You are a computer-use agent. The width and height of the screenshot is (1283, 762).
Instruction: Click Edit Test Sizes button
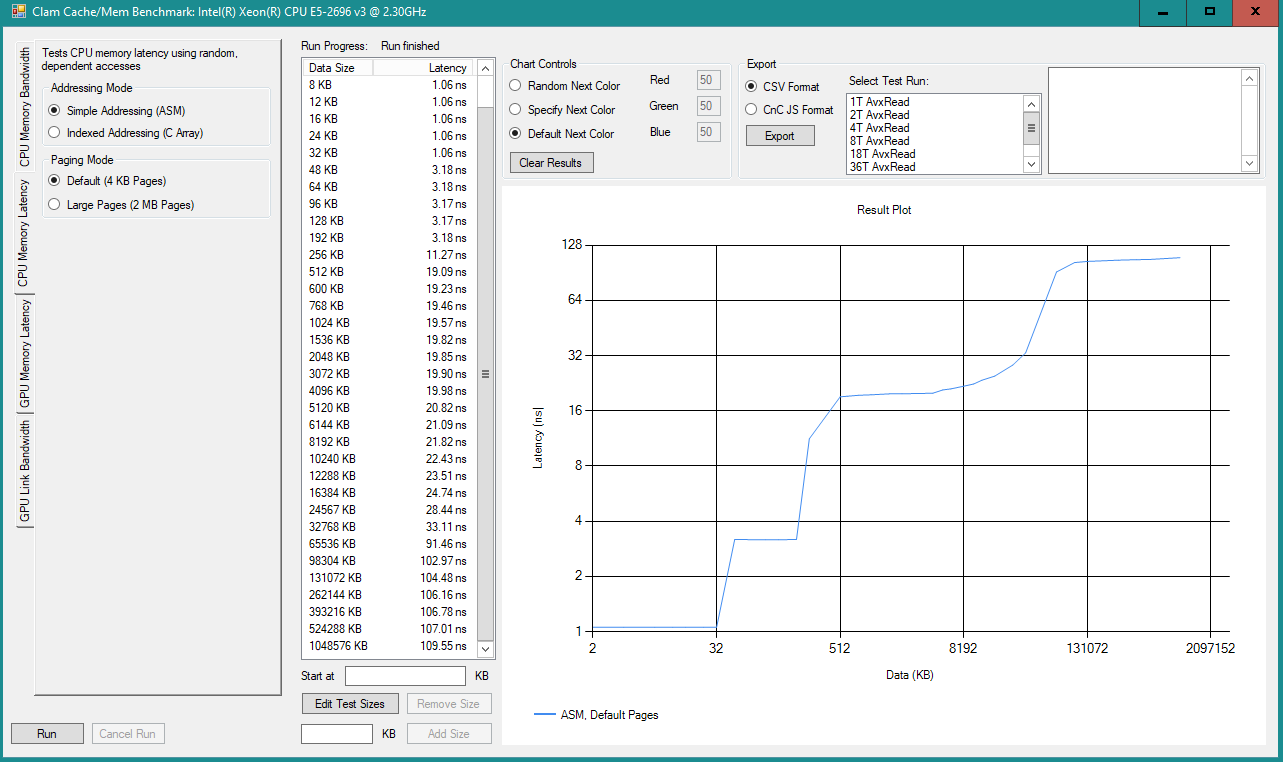pos(350,704)
